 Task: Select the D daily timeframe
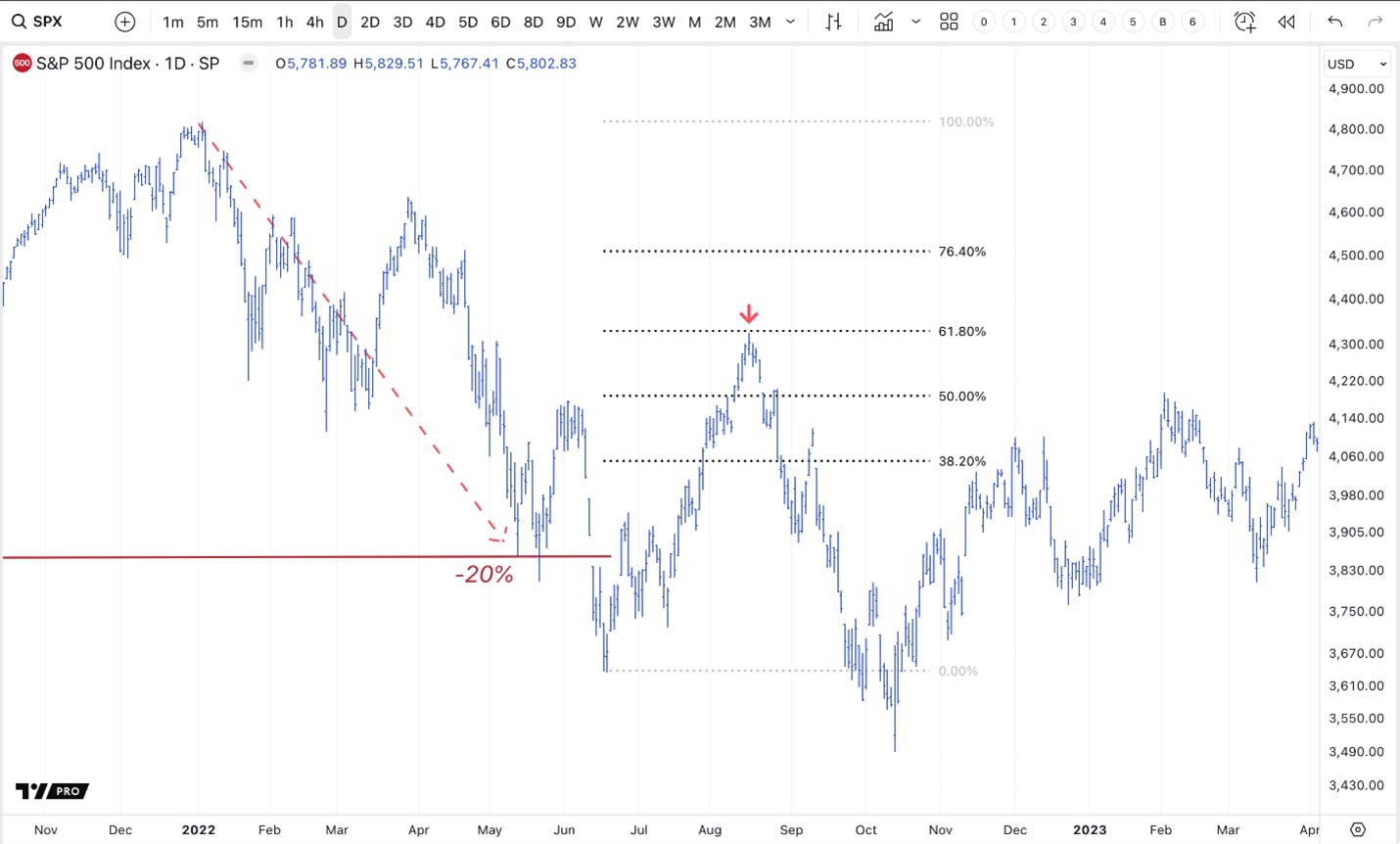[342, 22]
